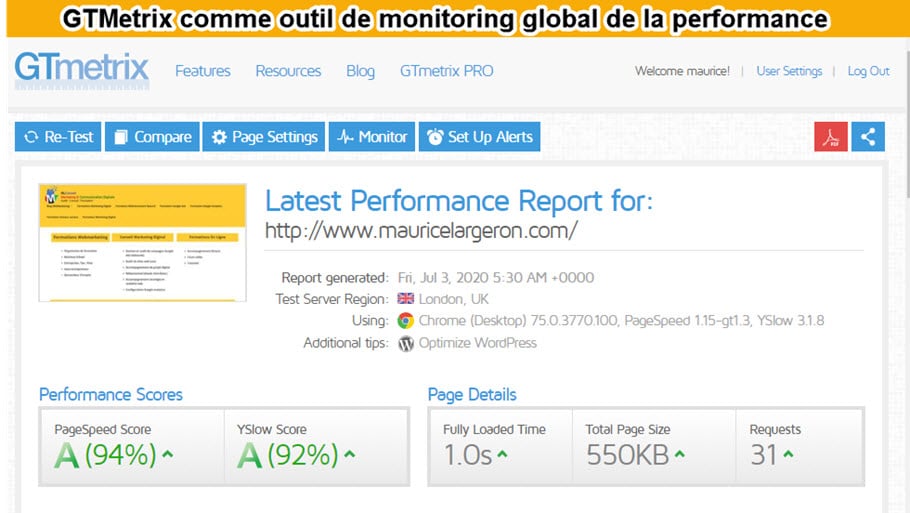Image resolution: width=910 pixels, height=513 pixels.
Task: Click the London, UK text
Action: pos(453,299)
